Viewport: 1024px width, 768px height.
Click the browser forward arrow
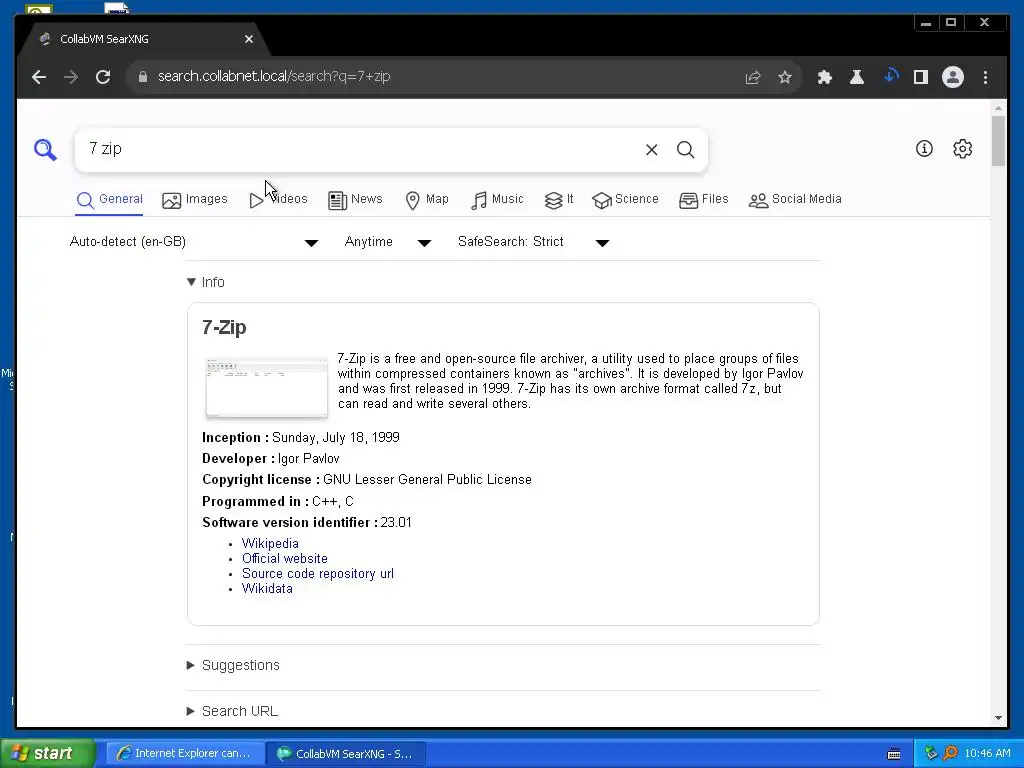click(x=71, y=77)
